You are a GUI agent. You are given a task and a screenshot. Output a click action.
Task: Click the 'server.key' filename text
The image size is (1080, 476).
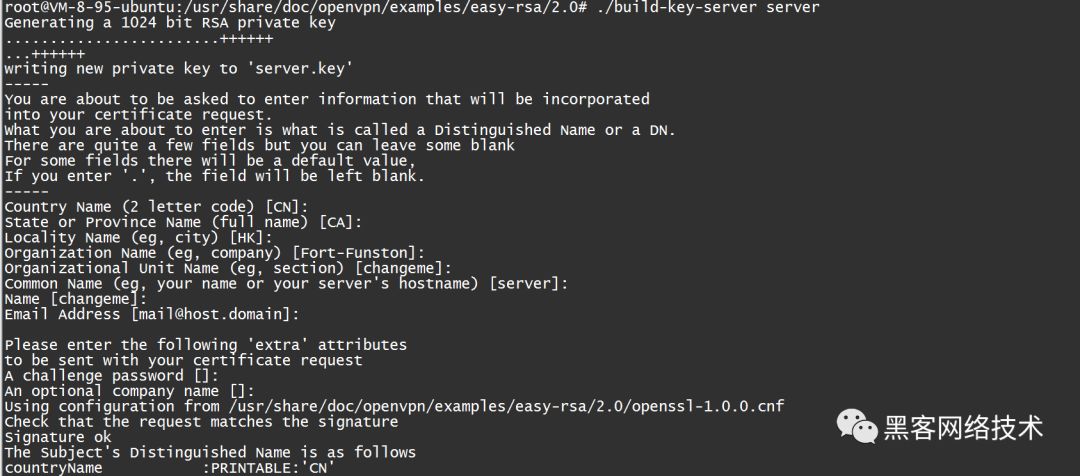(304, 68)
